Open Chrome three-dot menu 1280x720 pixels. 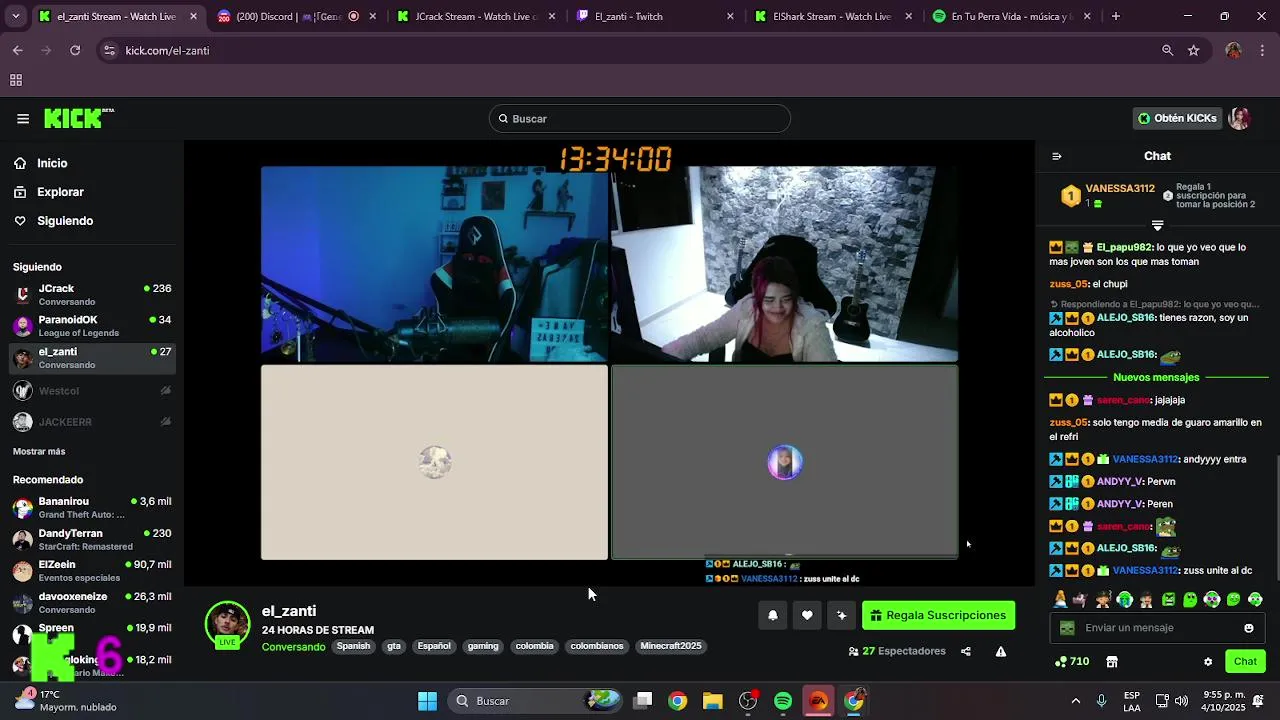point(1263,50)
